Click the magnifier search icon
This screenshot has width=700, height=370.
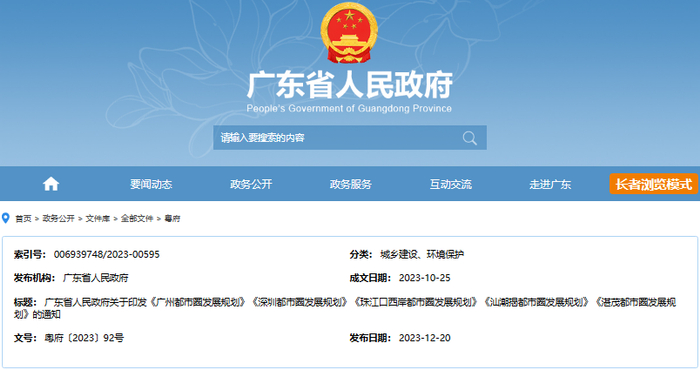470,138
